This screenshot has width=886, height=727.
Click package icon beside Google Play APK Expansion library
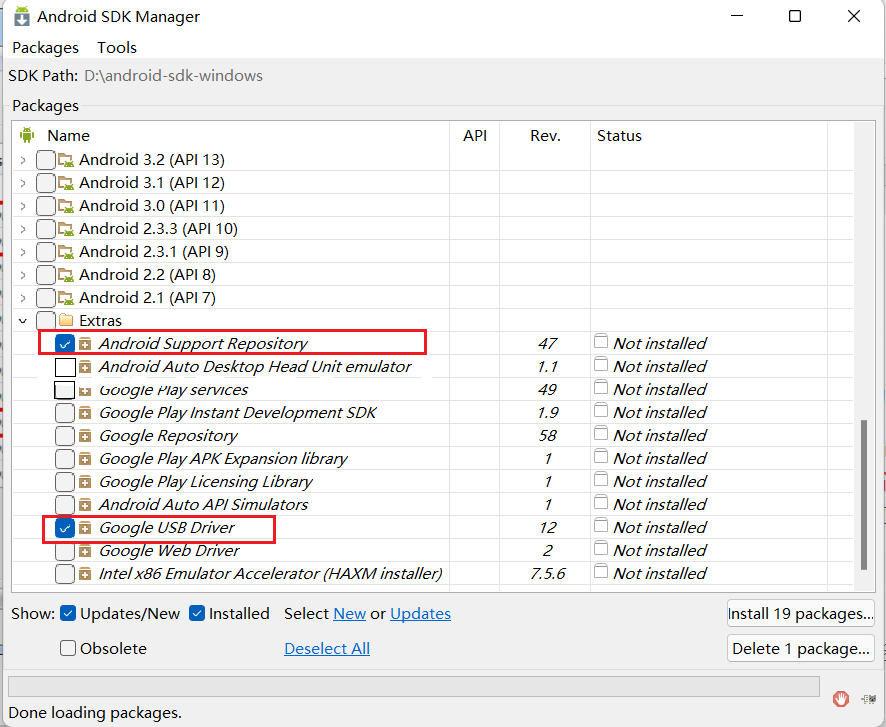click(85, 459)
